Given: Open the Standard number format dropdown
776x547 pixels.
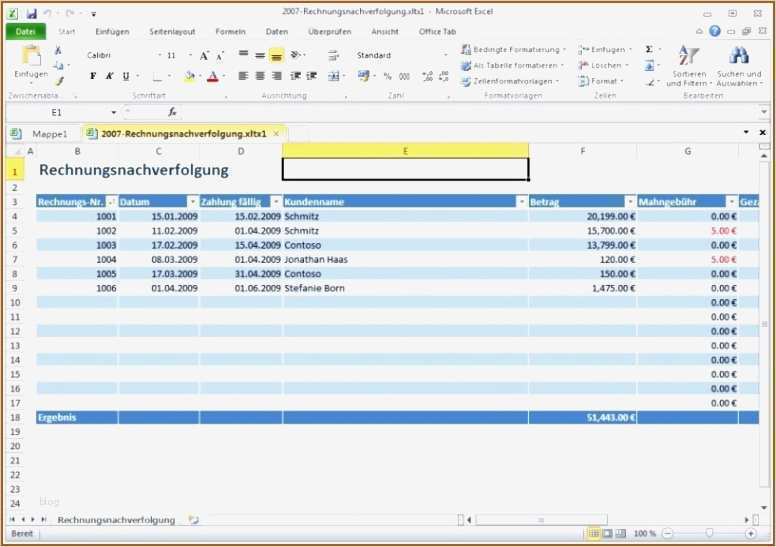Looking at the screenshot, I should pyautogui.click(x=445, y=55).
